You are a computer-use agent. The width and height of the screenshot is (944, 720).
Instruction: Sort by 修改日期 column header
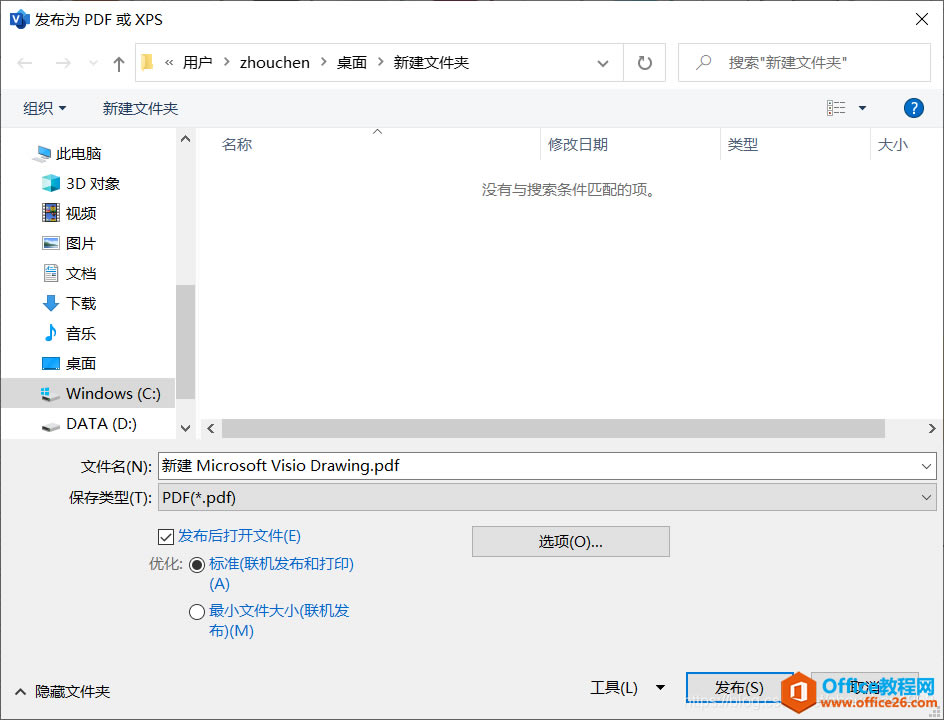(578, 144)
